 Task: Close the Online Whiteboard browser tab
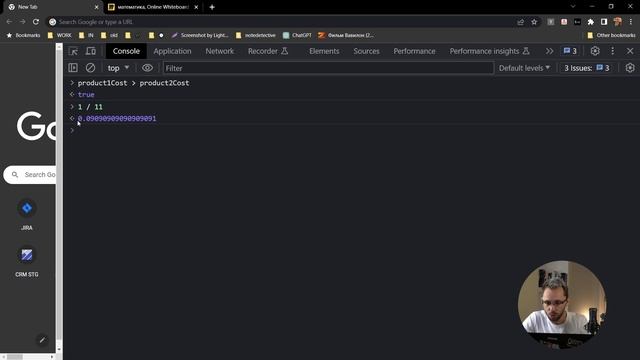point(196,7)
